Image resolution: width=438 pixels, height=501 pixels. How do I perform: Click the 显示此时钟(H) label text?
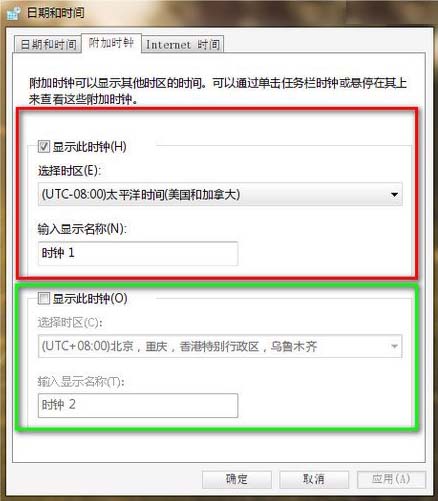pyautogui.click(x=89, y=147)
